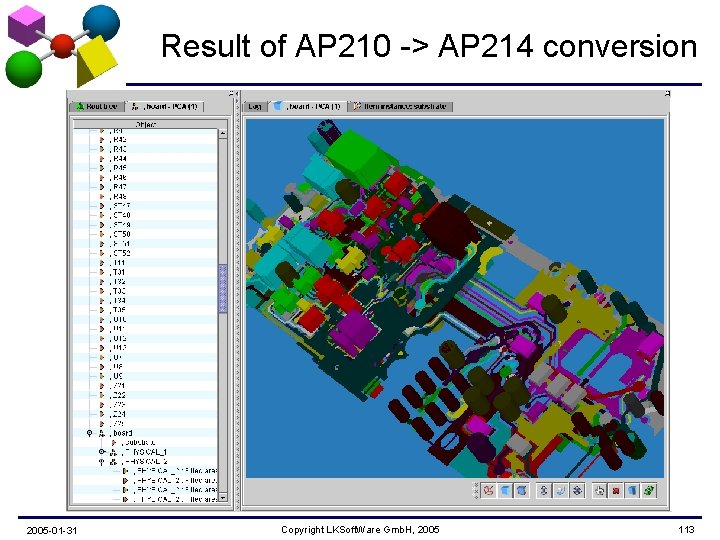
Task: Click the tree vertical scrollbar thumb
Action: click(x=223, y=288)
